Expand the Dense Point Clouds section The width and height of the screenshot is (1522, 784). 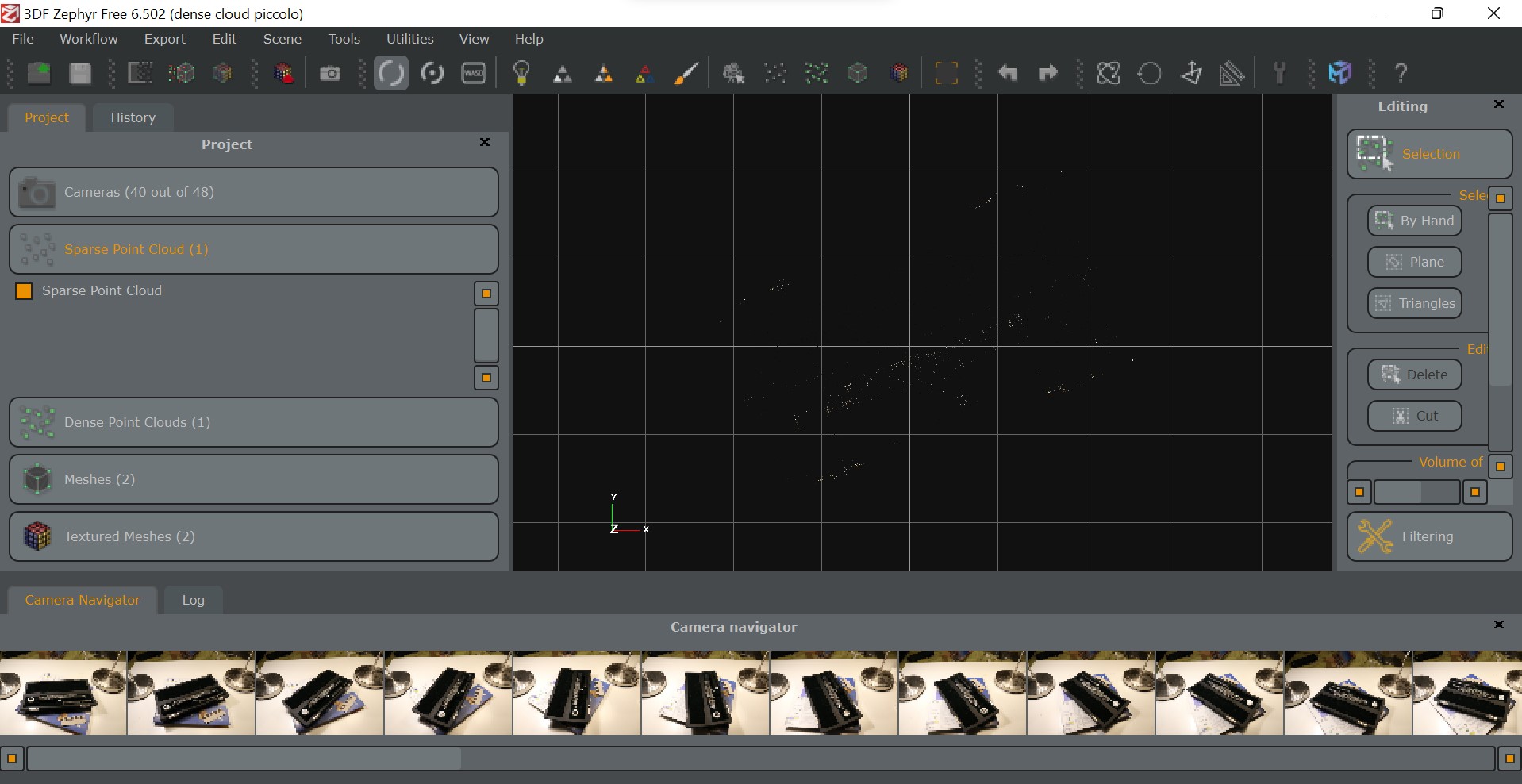coord(254,422)
